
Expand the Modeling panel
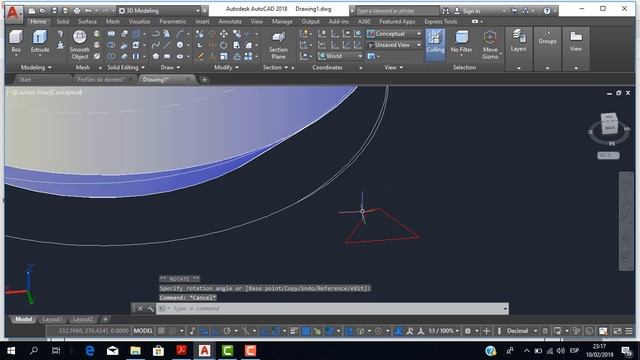point(36,67)
